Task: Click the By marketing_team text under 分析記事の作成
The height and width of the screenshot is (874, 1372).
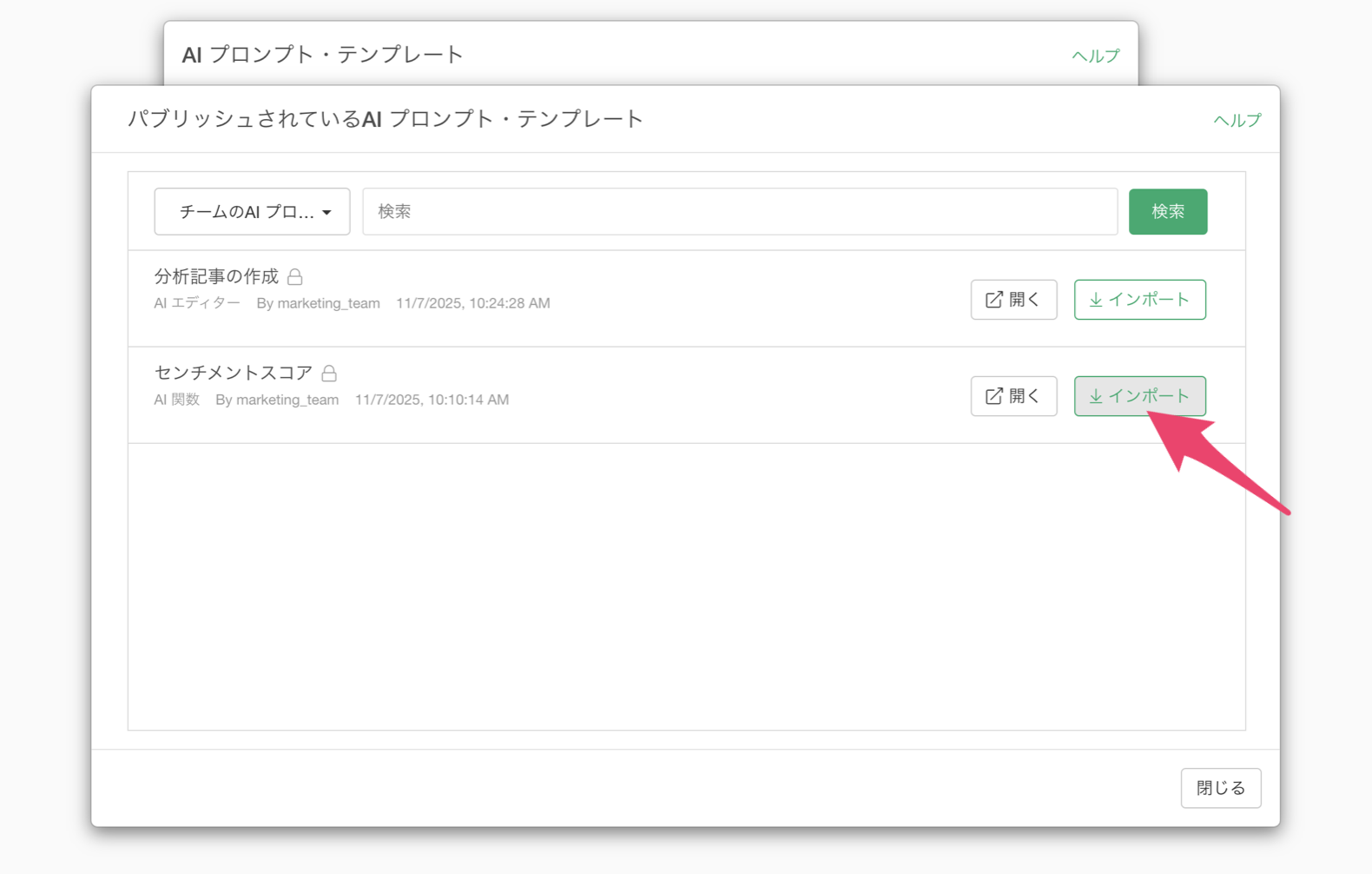Action: [x=318, y=303]
